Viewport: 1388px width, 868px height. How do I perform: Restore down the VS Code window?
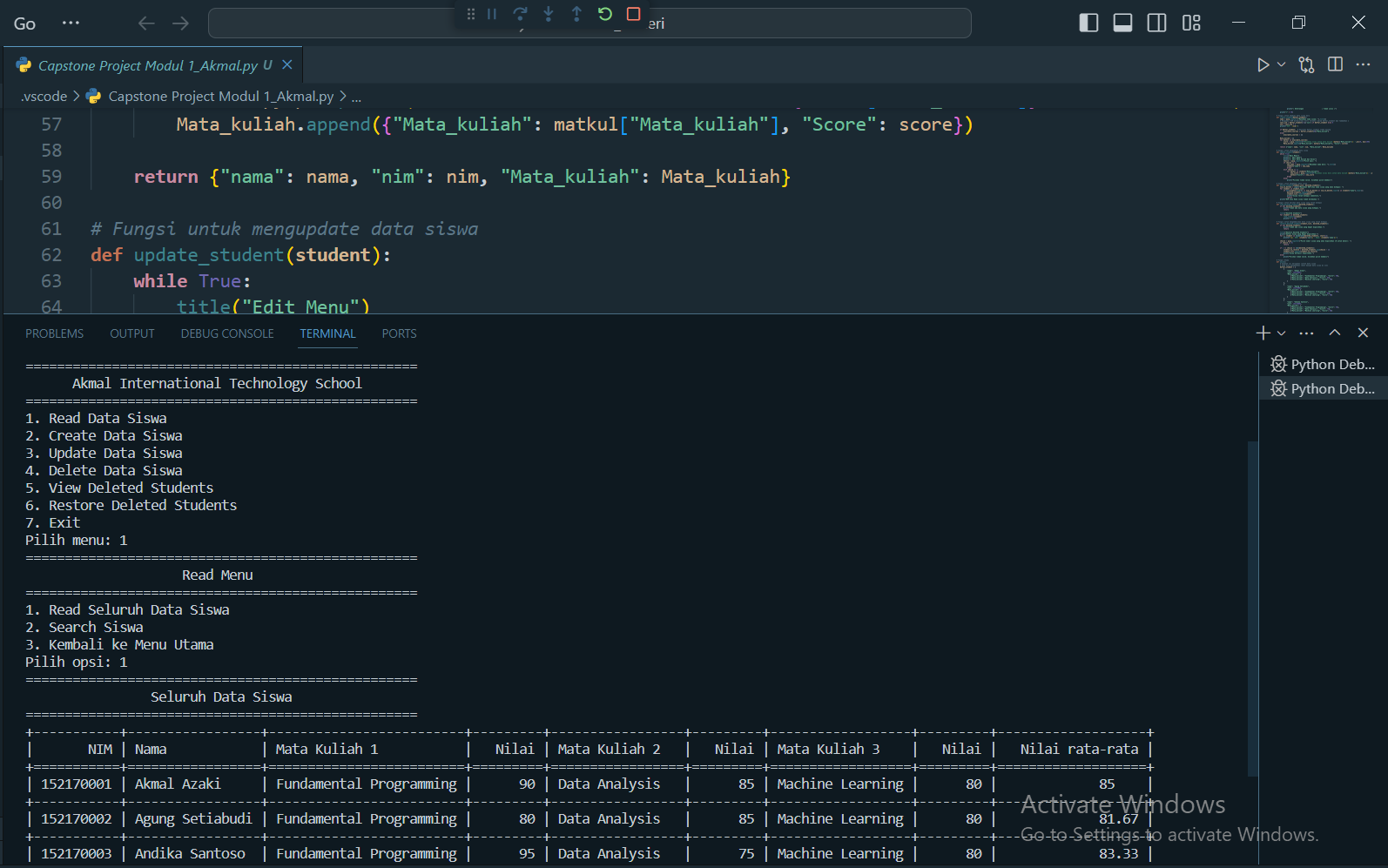point(1298,23)
